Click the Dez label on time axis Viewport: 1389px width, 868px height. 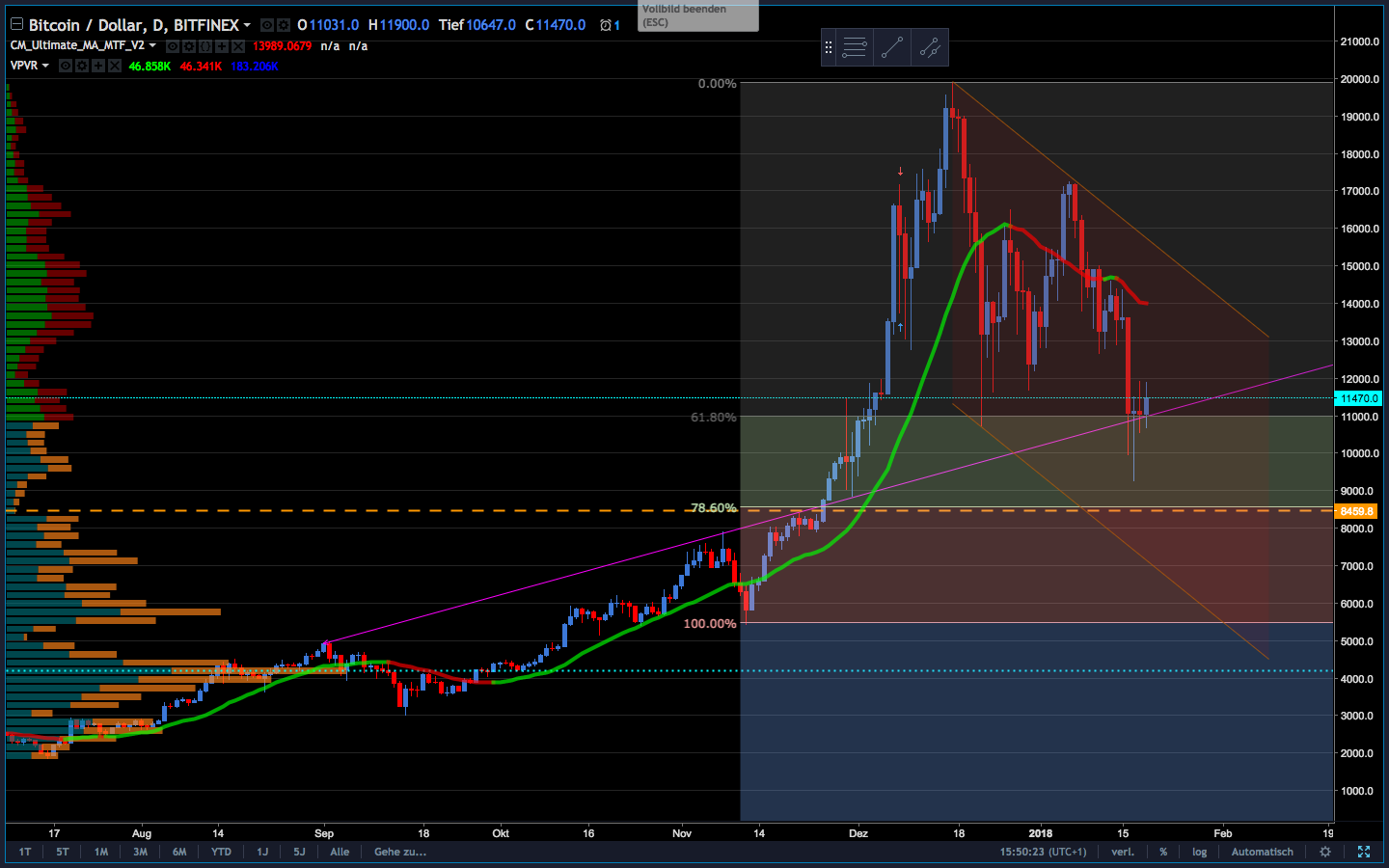pos(858,833)
